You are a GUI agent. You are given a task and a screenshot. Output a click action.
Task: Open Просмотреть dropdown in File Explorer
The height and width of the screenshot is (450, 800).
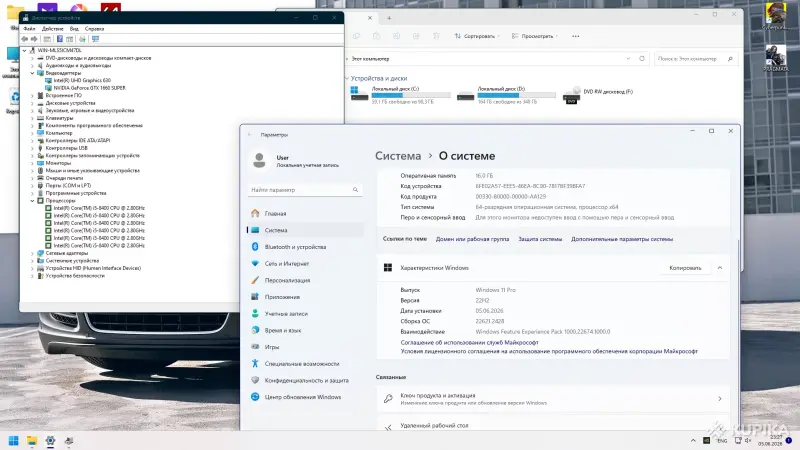534,36
